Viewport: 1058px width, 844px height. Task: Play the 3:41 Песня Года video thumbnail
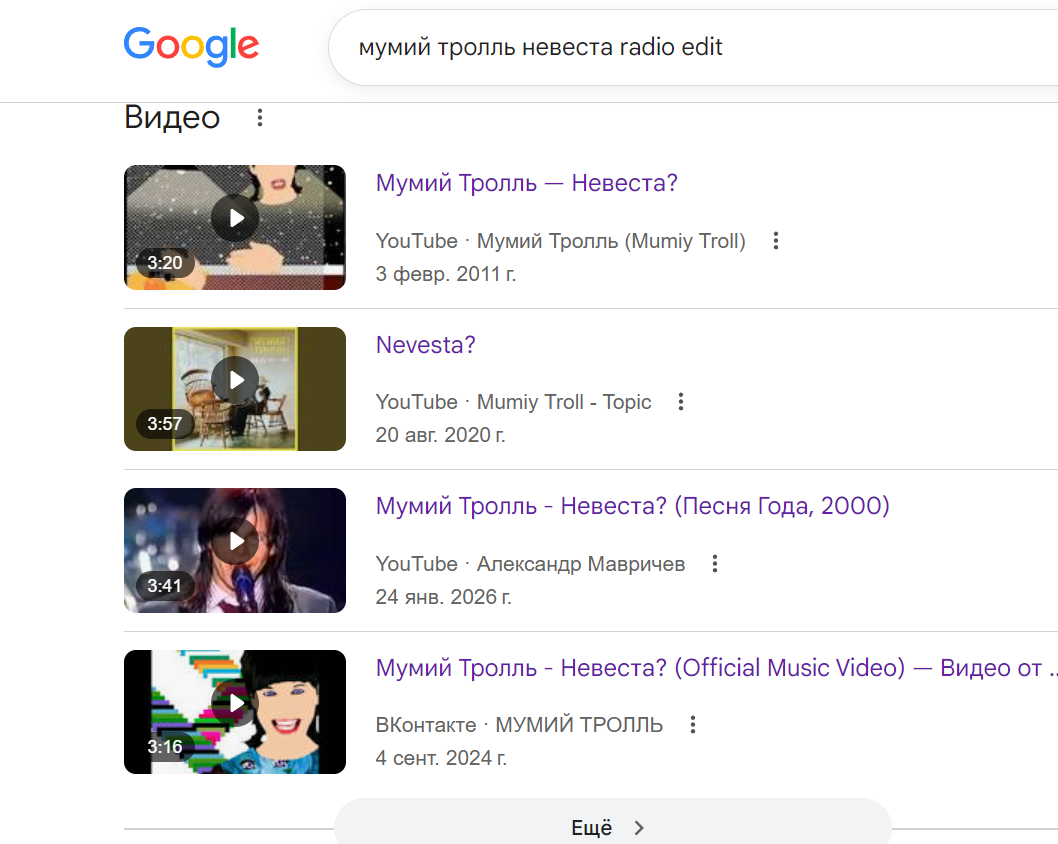(235, 551)
